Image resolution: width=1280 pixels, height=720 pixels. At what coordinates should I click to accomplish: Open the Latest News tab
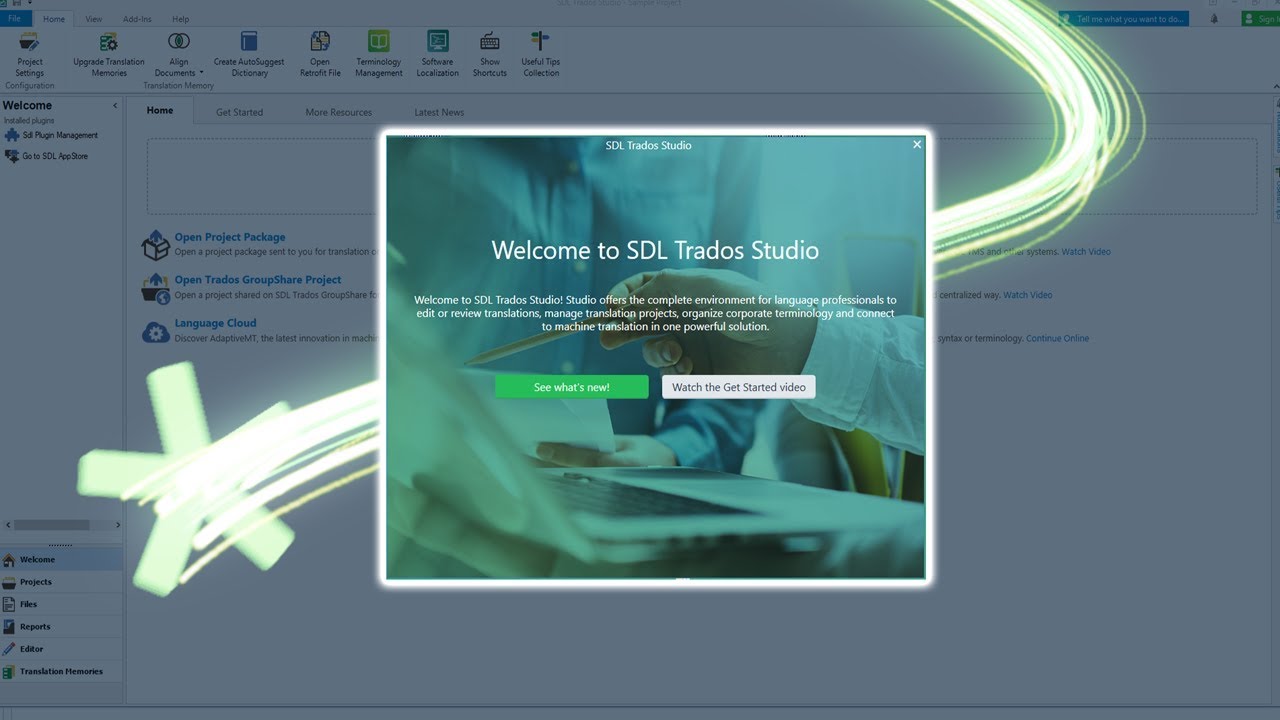[439, 112]
